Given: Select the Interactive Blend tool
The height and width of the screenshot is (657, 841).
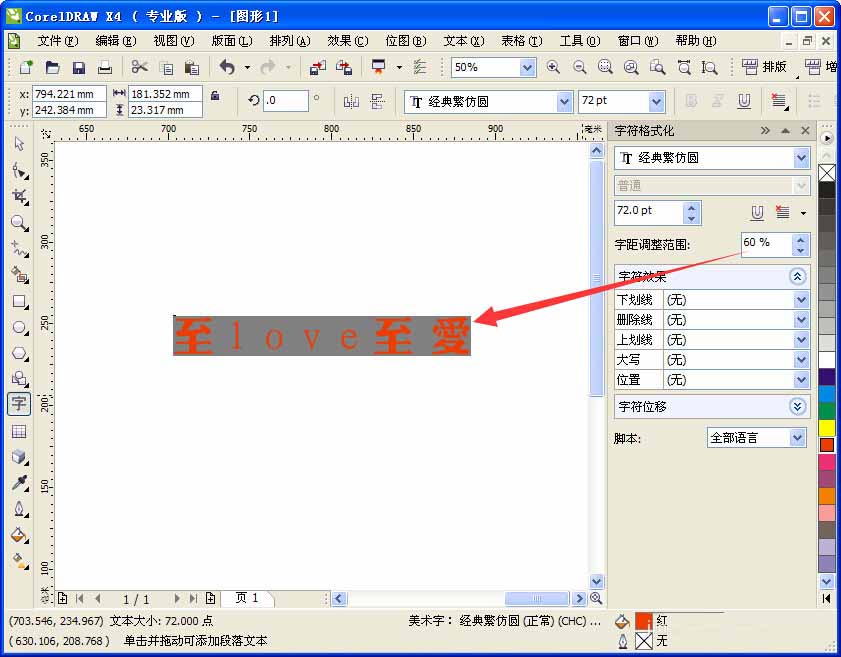Looking at the screenshot, I should click(20, 457).
